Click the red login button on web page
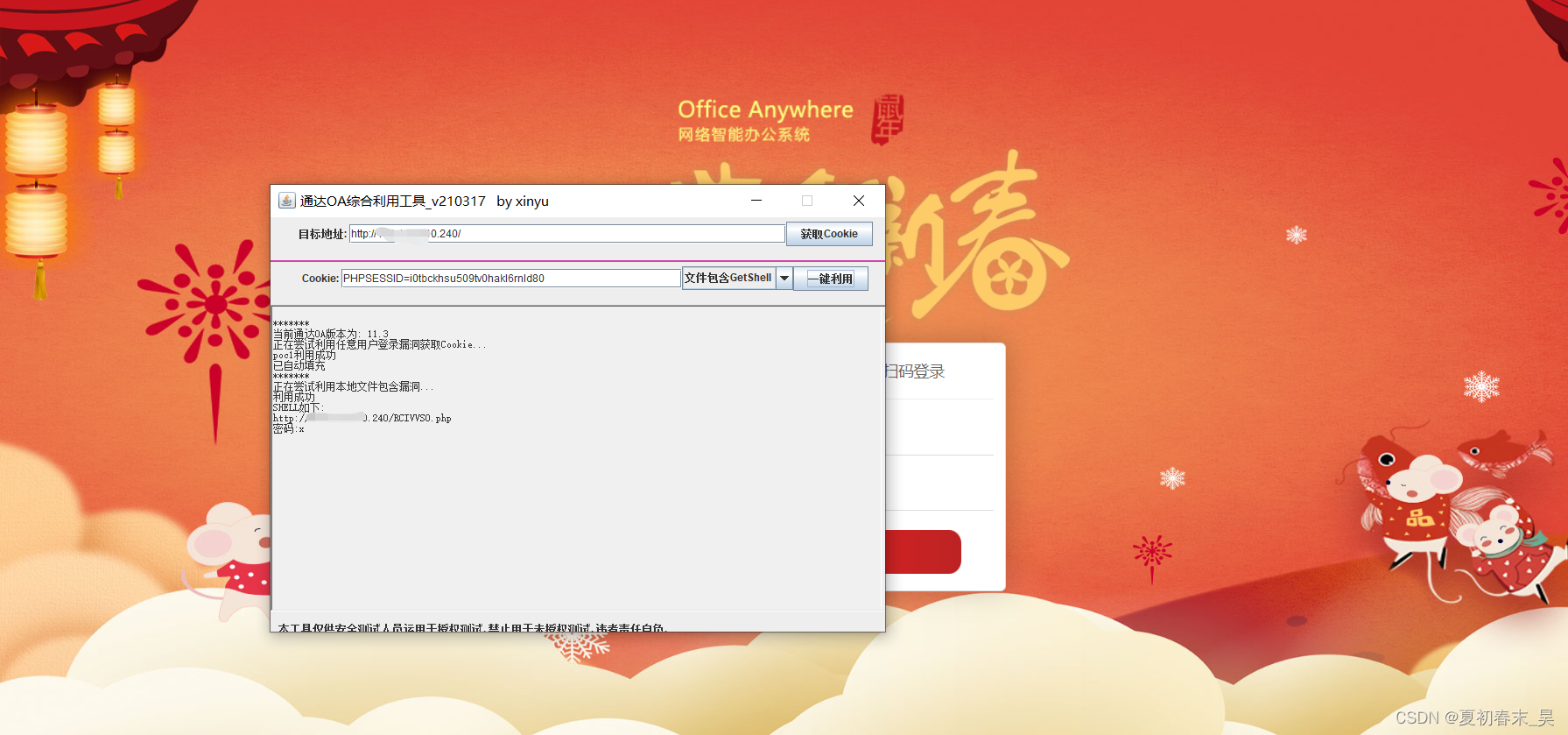The width and height of the screenshot is (1568, 735). (924, 552)
